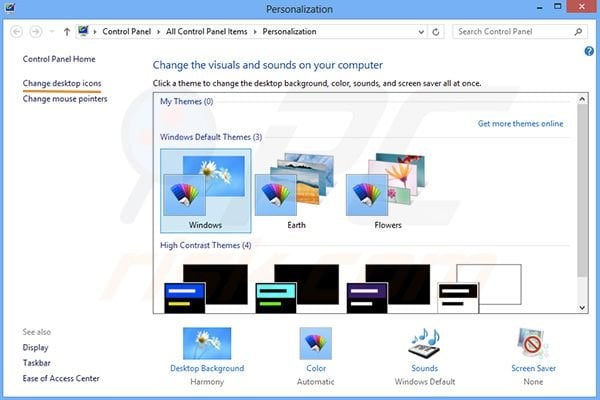This screenshot has height=400, width=600.
Task: Expand chevron after Control Panel breadcrumb
Action: pos(158,32)
